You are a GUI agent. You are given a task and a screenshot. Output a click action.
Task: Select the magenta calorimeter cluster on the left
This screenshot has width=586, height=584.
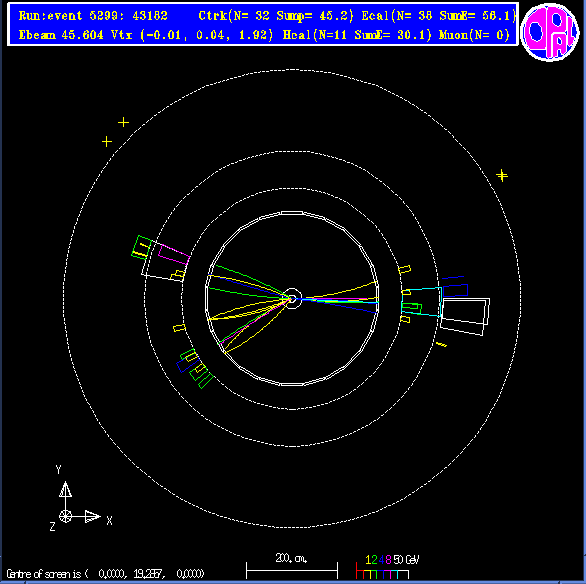pyautogui.click(x=174, y=254)
